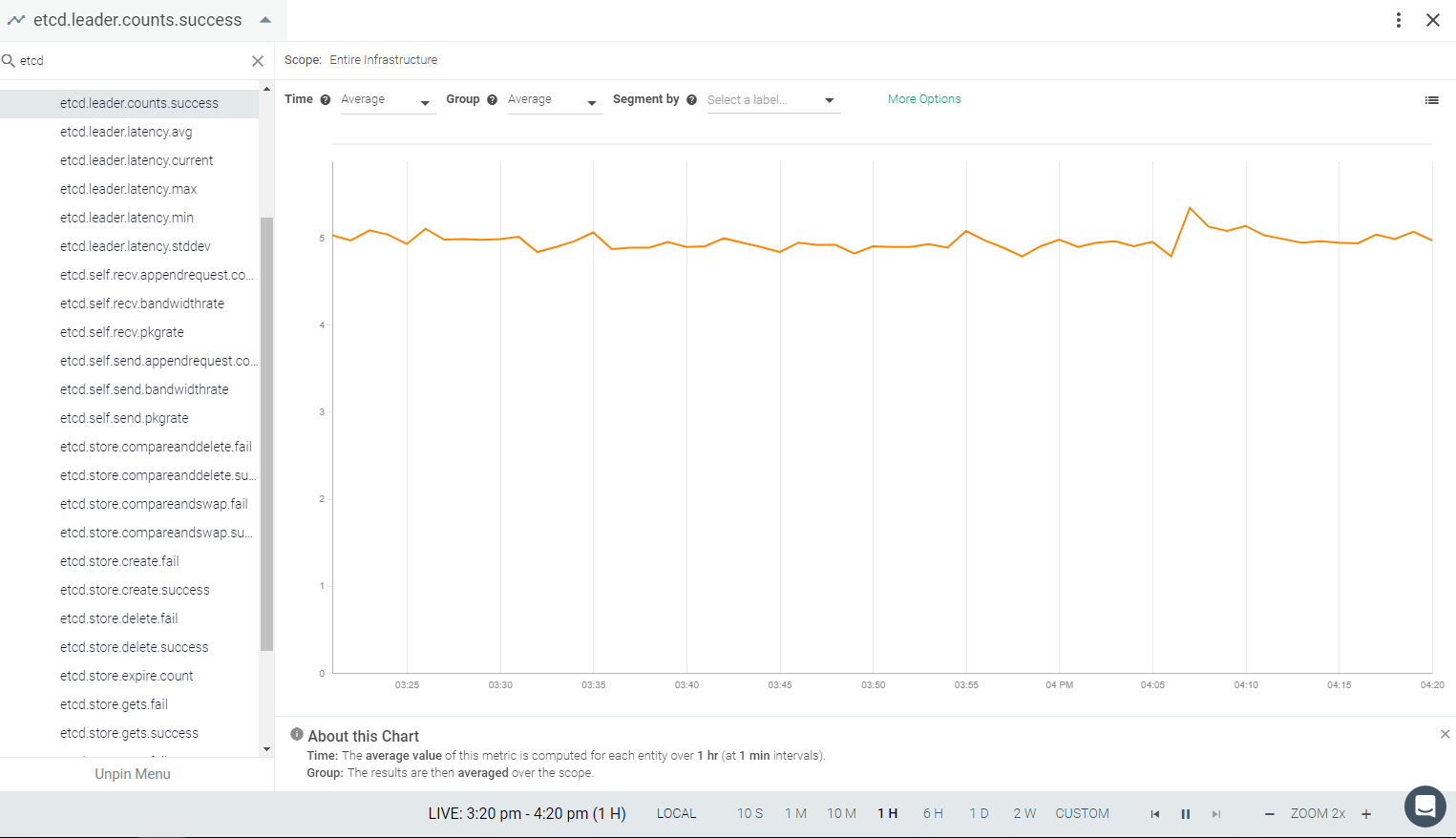Screen dimensions: 1456x838
Task: Open the Time Average dropdown
Action: (387, 100)
